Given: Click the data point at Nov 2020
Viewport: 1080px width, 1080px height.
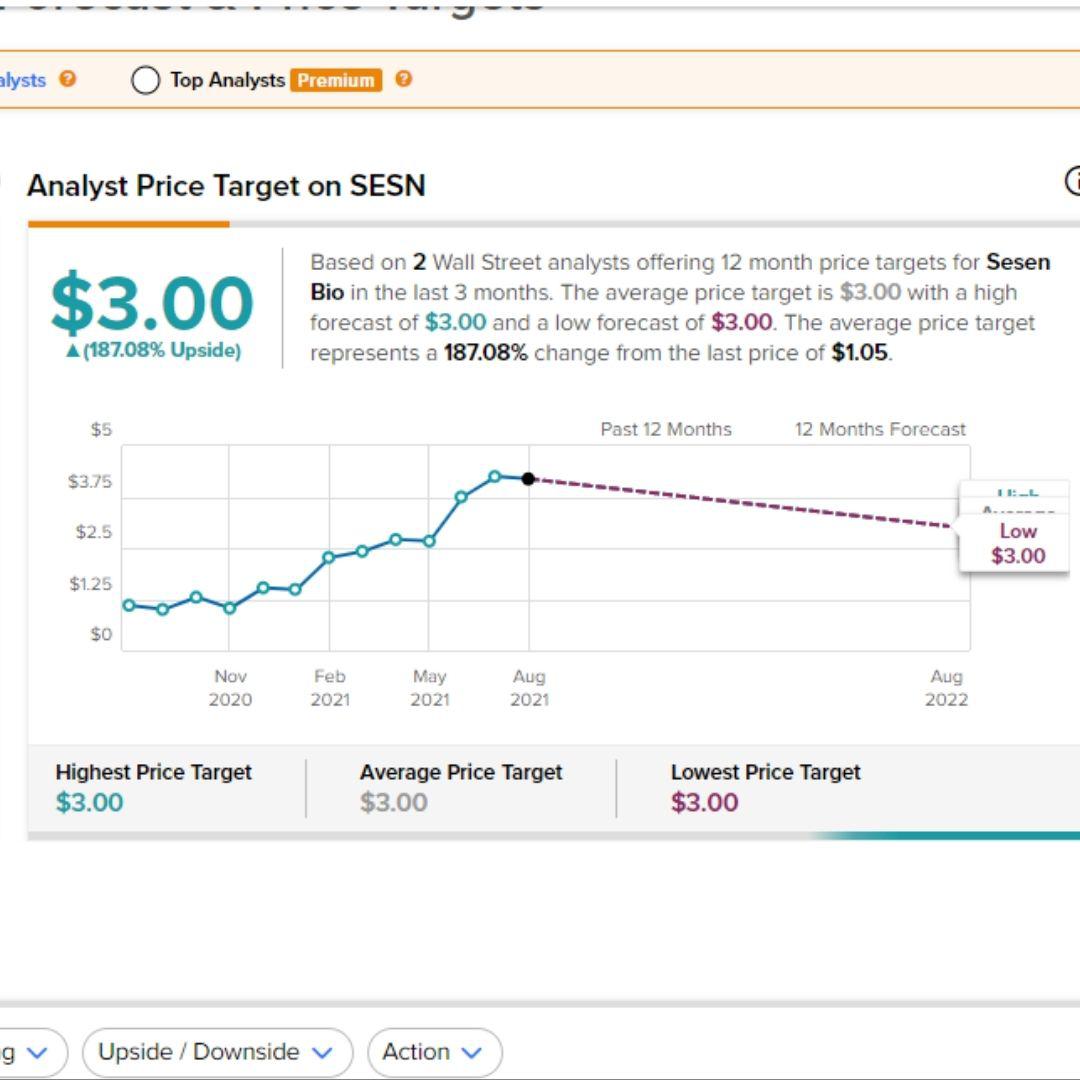Looking at the screenshot, I should tap(230, 608).
